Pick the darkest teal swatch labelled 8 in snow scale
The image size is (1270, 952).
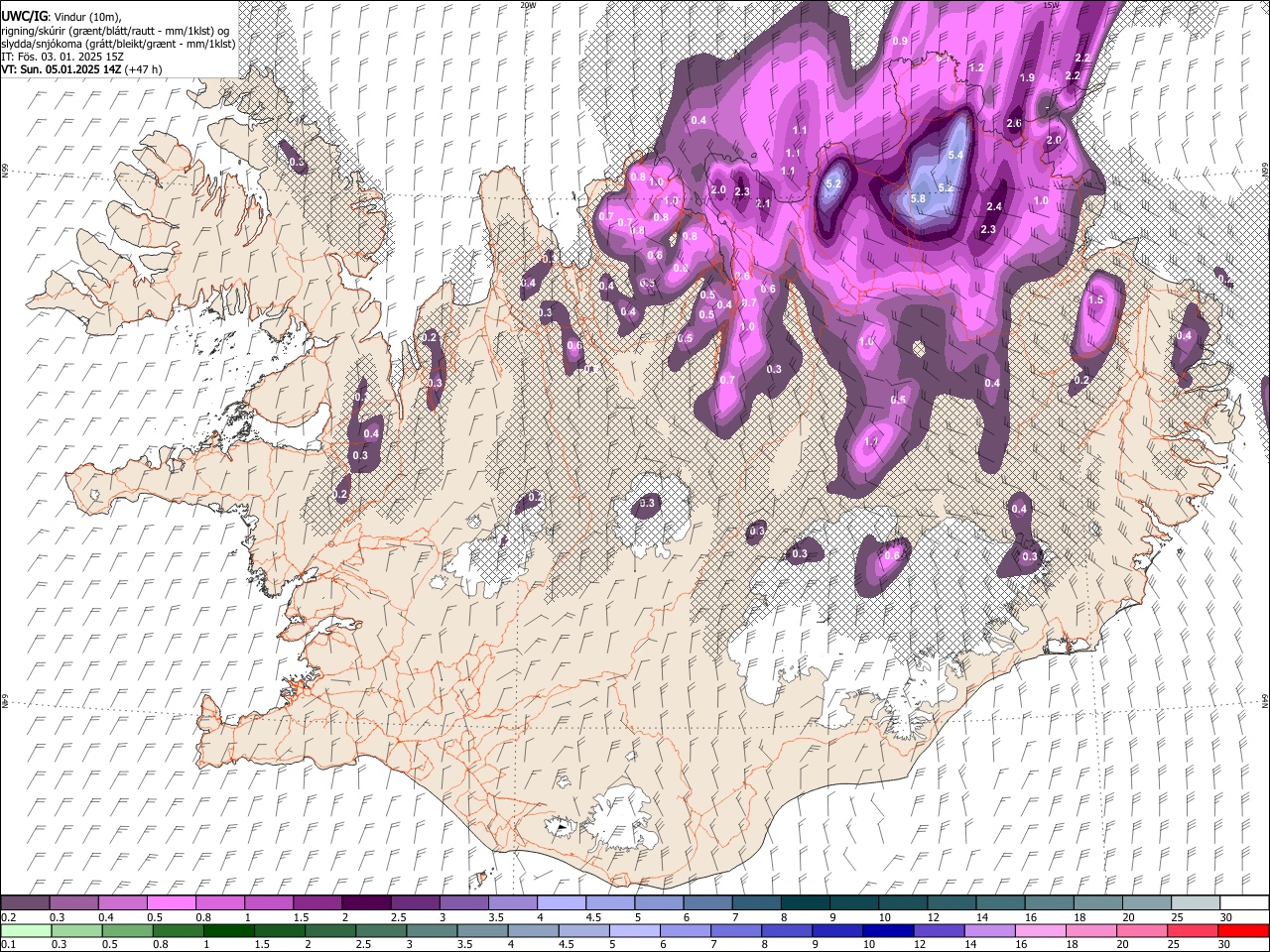[x=805, y=902]
